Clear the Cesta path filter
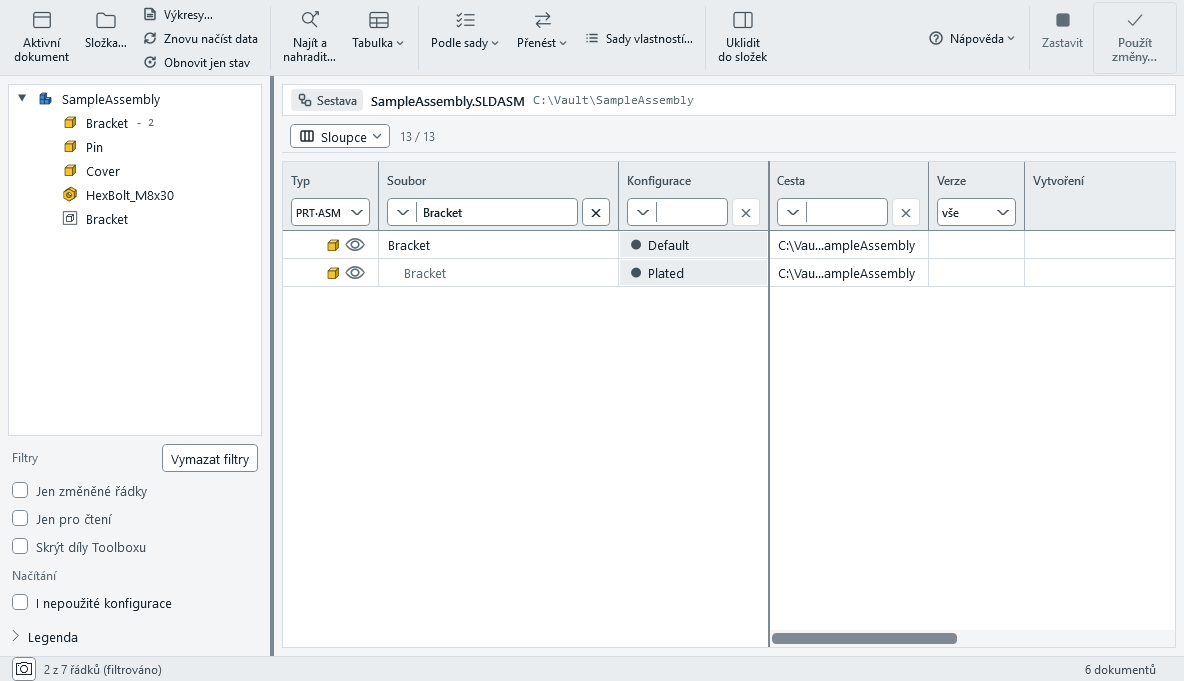This screenshot has width=1184, height=681. coord(906,212)
